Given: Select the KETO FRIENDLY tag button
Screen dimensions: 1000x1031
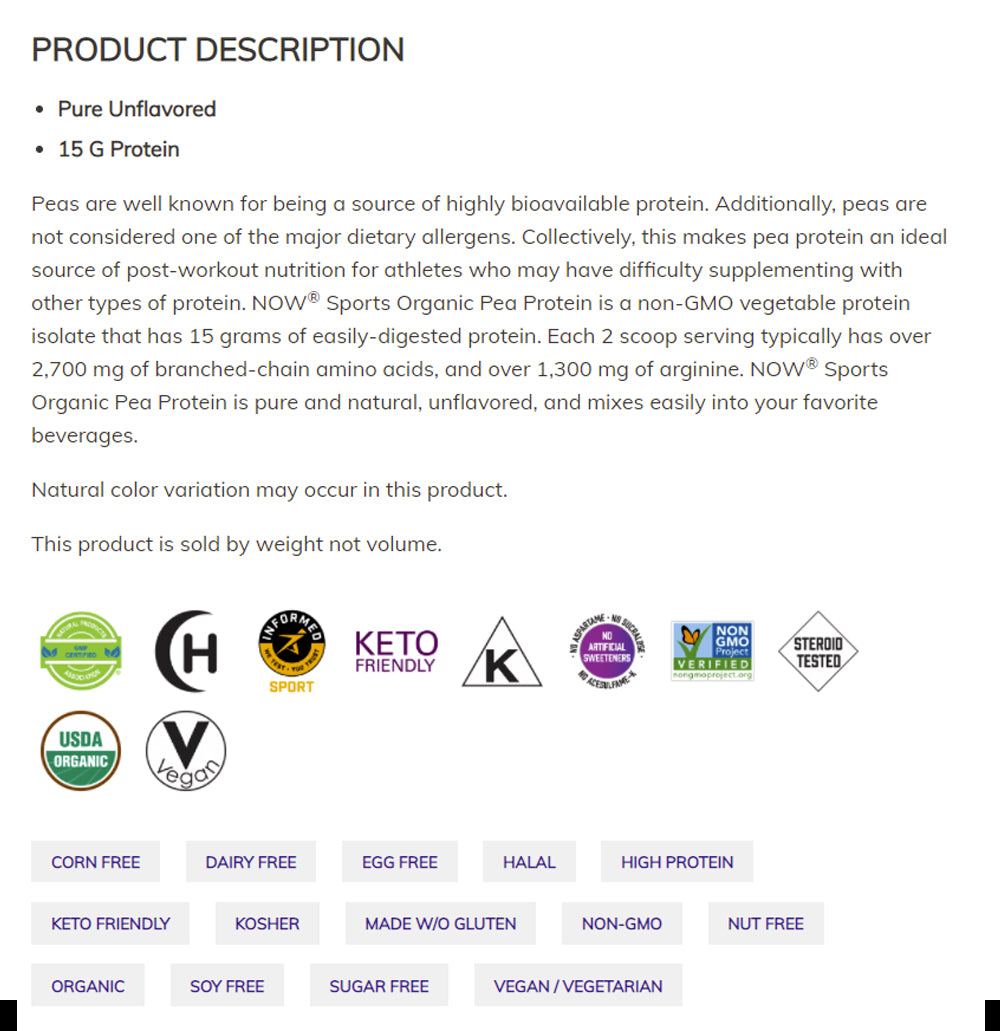Looking at the screenshot, I should 111,924.
